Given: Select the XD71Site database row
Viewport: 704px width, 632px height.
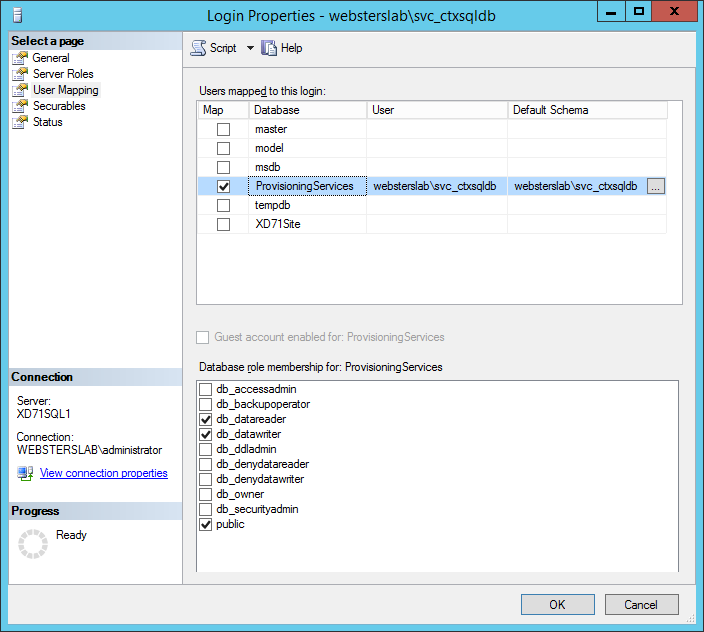Looking at the screenshot, I should point(278,224).
